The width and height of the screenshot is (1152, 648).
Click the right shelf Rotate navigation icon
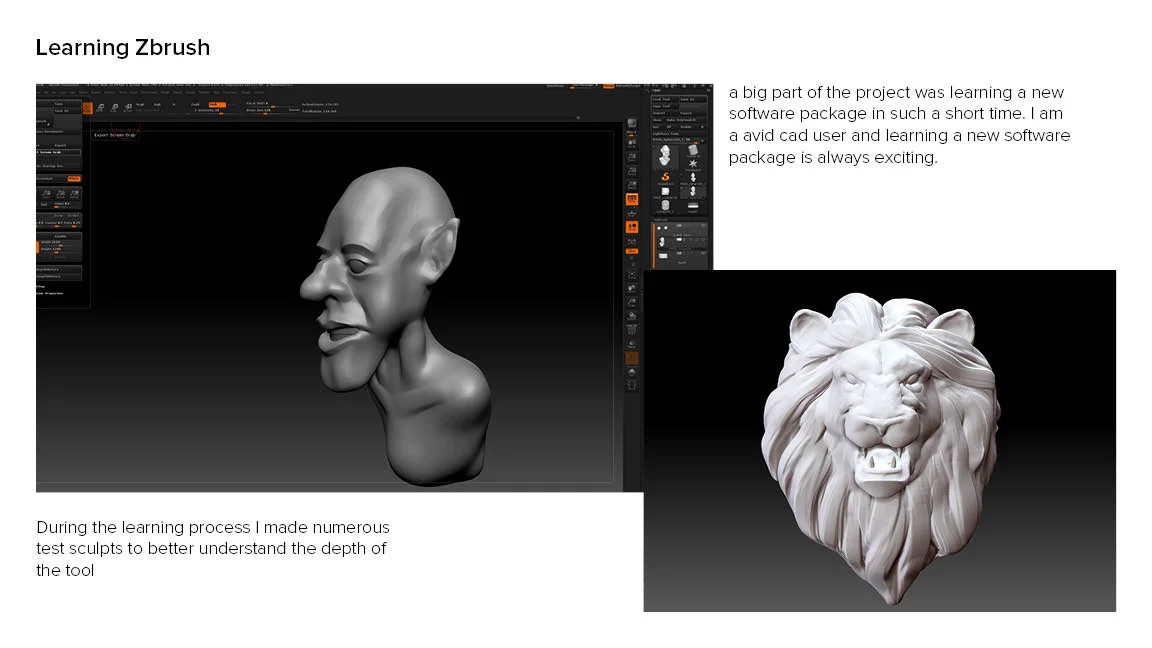(632, 316)
